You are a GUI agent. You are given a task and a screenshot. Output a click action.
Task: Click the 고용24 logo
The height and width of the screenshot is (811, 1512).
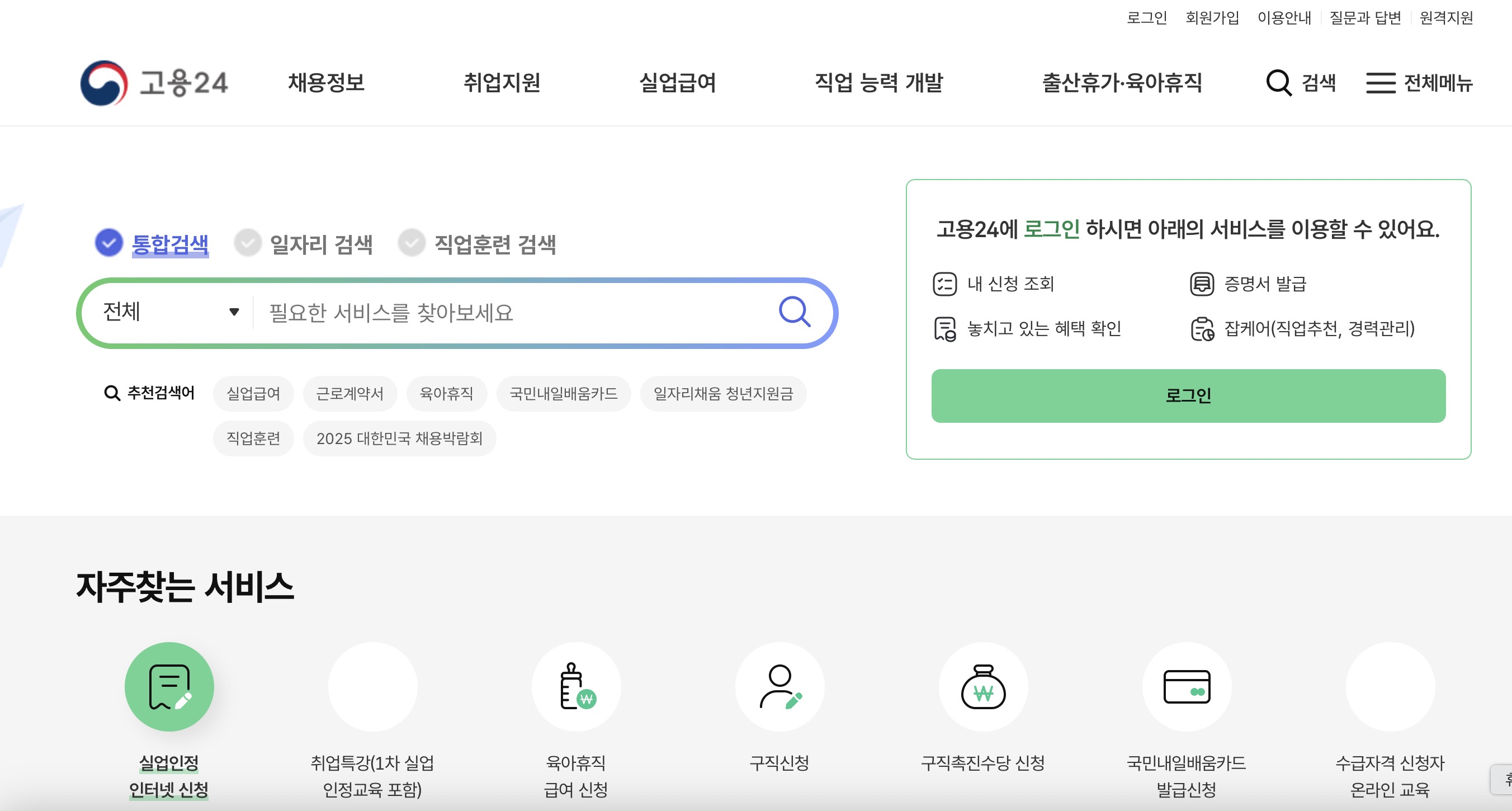(x=154, y=83)
